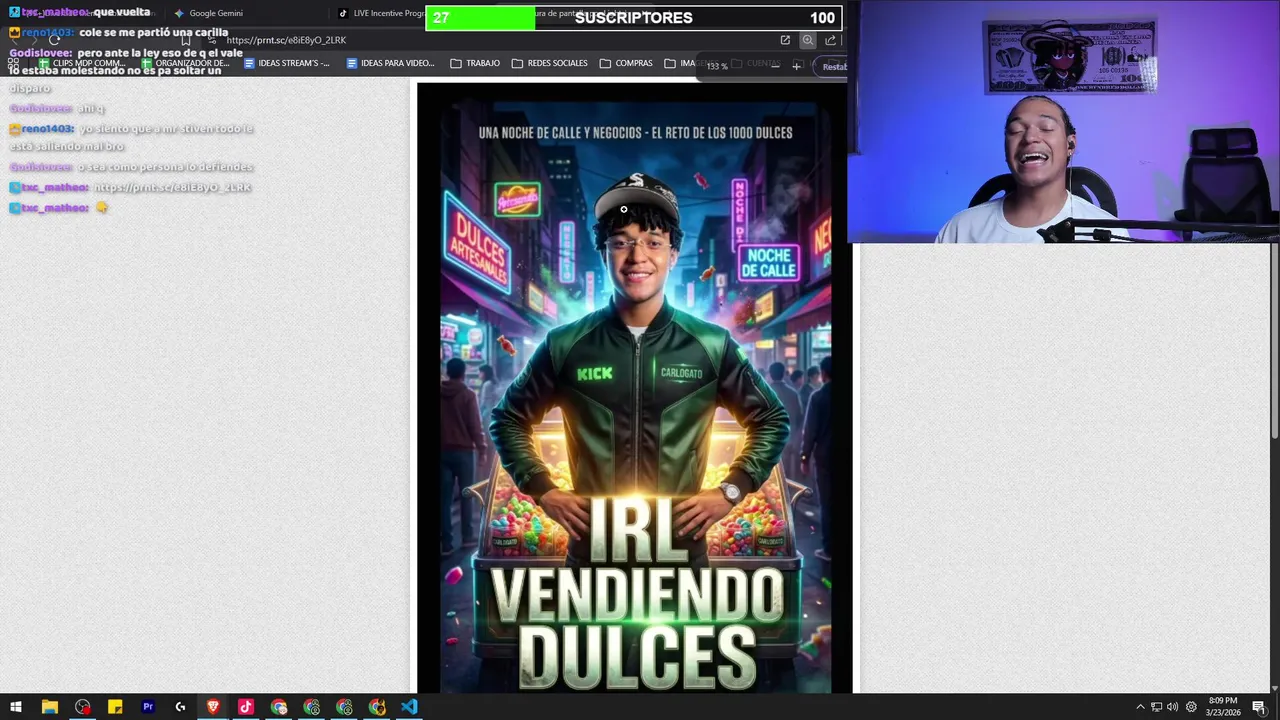
Task: Show hidden system tray icons
Action: click(x=1140, y=707)
